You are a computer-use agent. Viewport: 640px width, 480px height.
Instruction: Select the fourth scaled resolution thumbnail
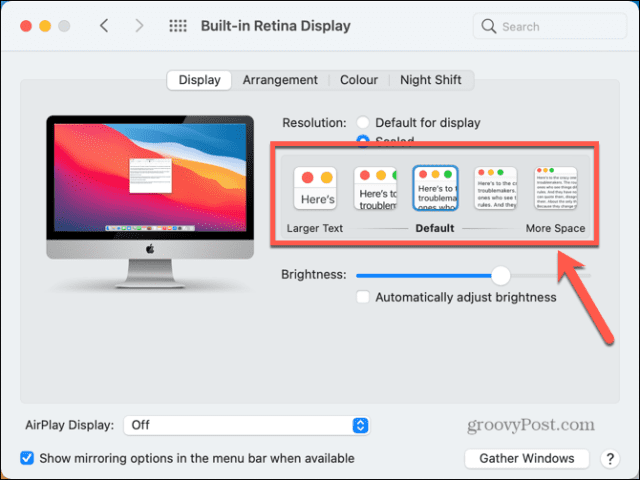point(495,189)
